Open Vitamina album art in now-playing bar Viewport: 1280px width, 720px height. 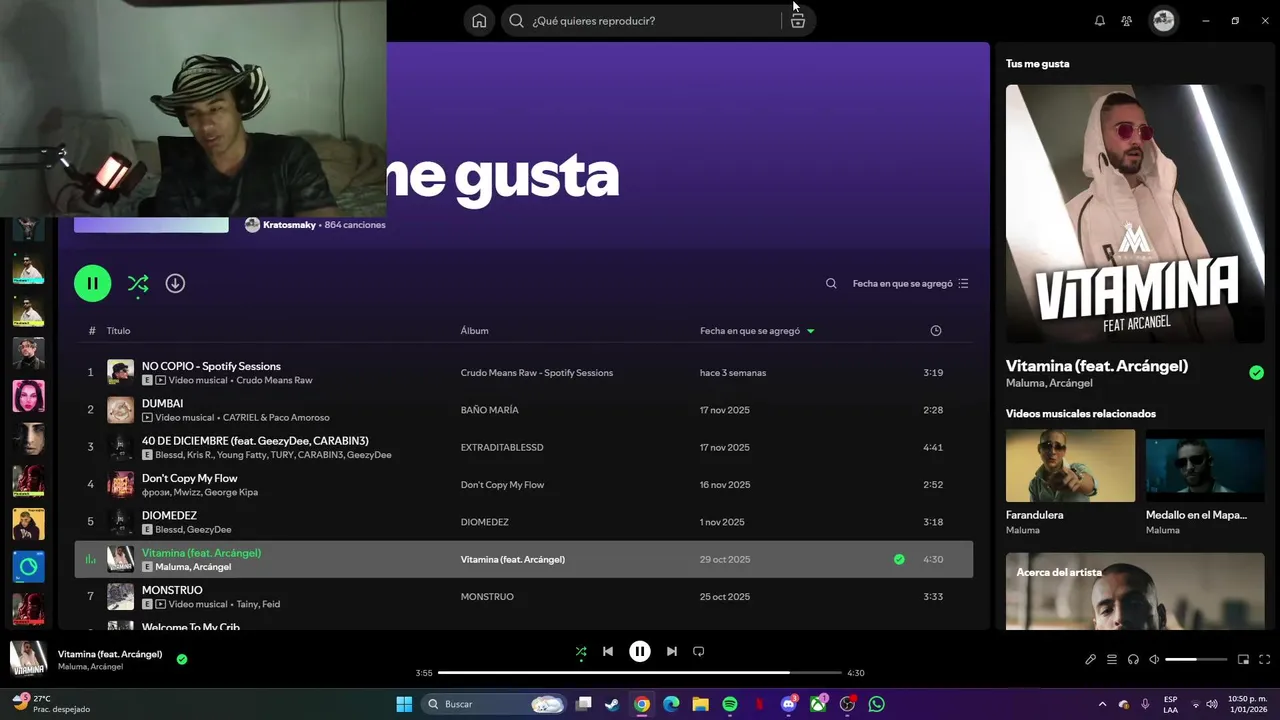tap(28, 659)
